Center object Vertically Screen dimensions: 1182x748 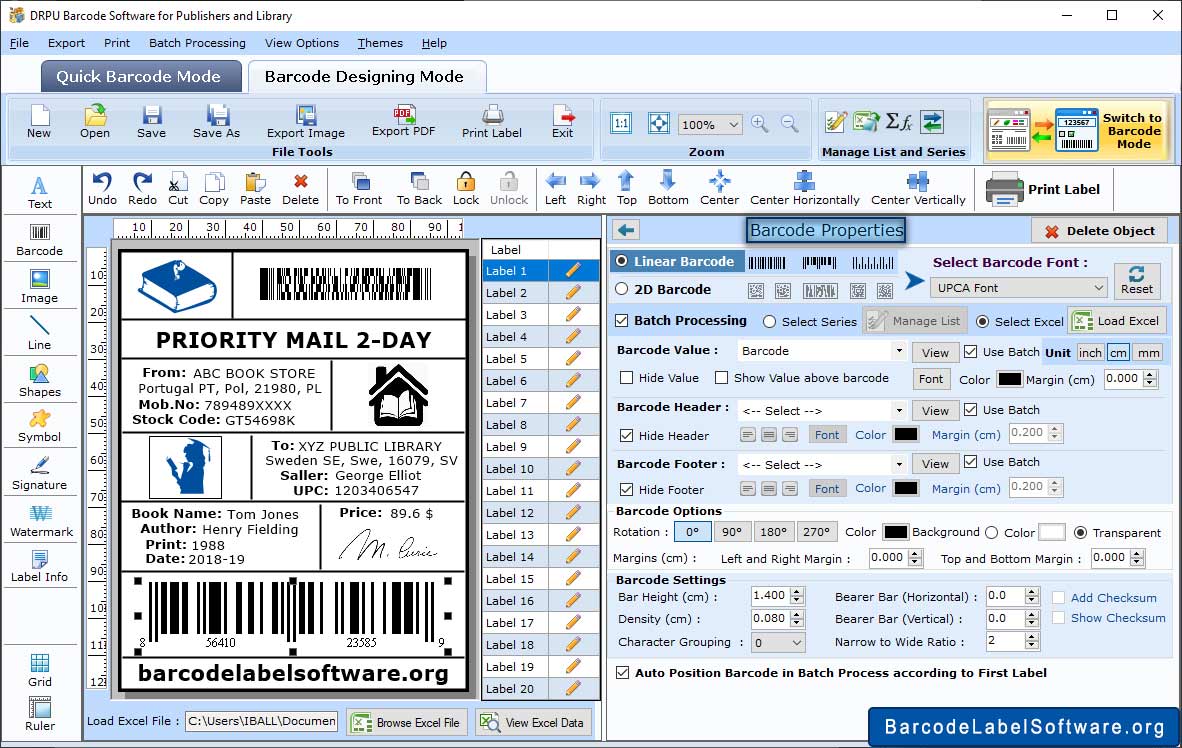tap(918, 189)
